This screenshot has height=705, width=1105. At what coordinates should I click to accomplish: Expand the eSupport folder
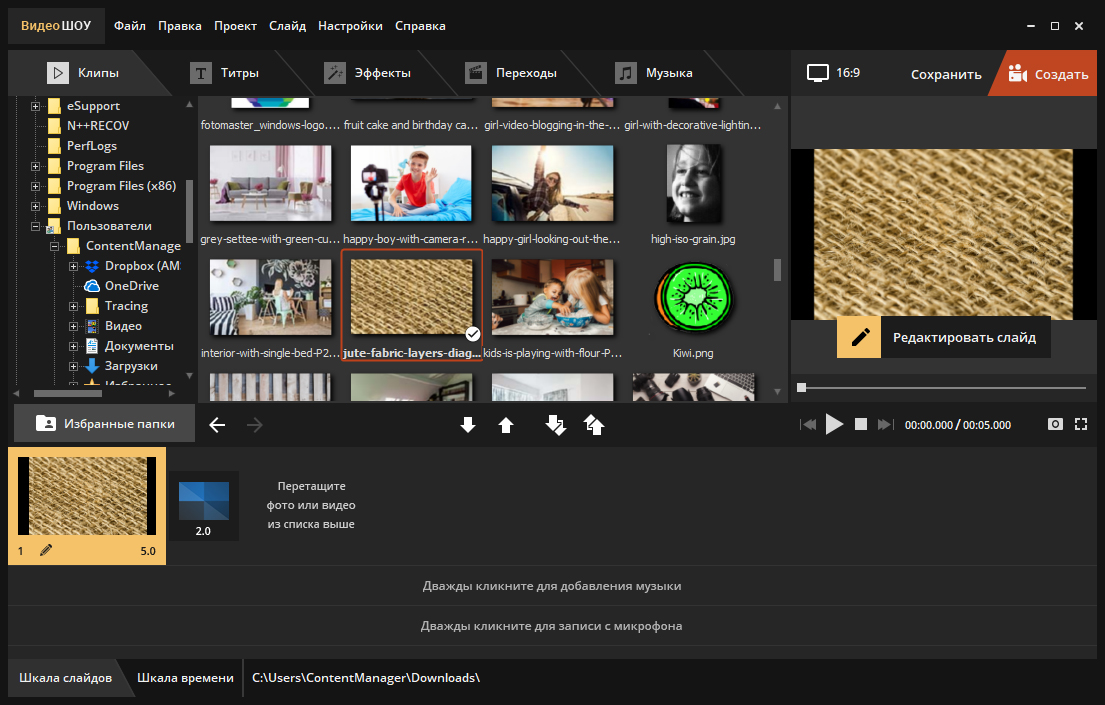pyautogui.click(x=35, y=106)
